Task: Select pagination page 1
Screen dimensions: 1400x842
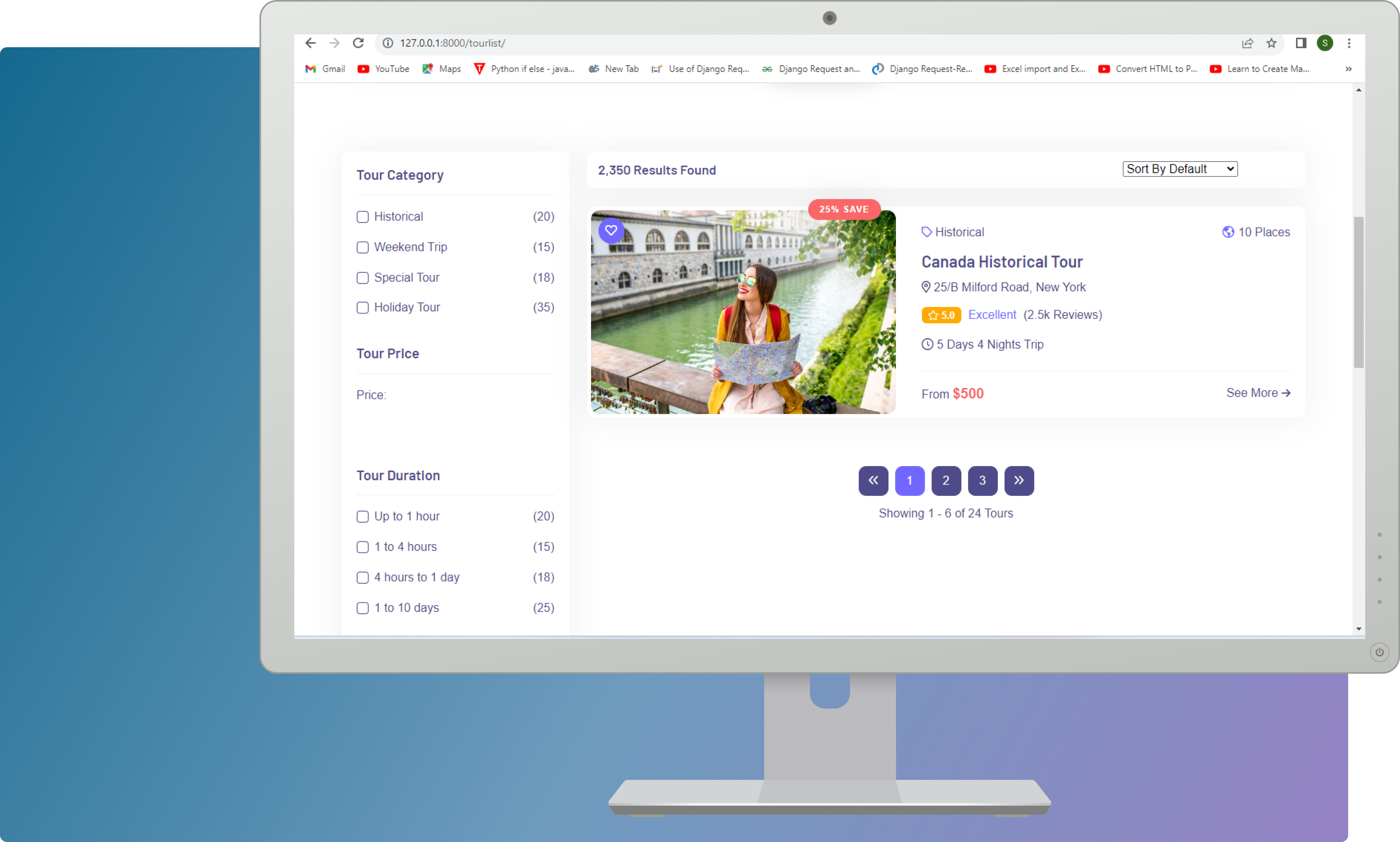Action: pos(909,481)
